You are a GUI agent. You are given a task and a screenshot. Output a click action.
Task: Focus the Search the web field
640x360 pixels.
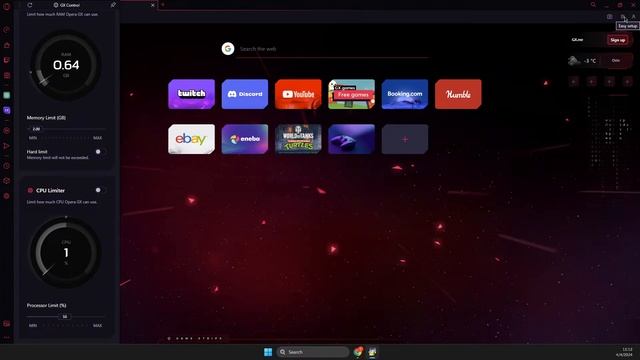[333, 49]
